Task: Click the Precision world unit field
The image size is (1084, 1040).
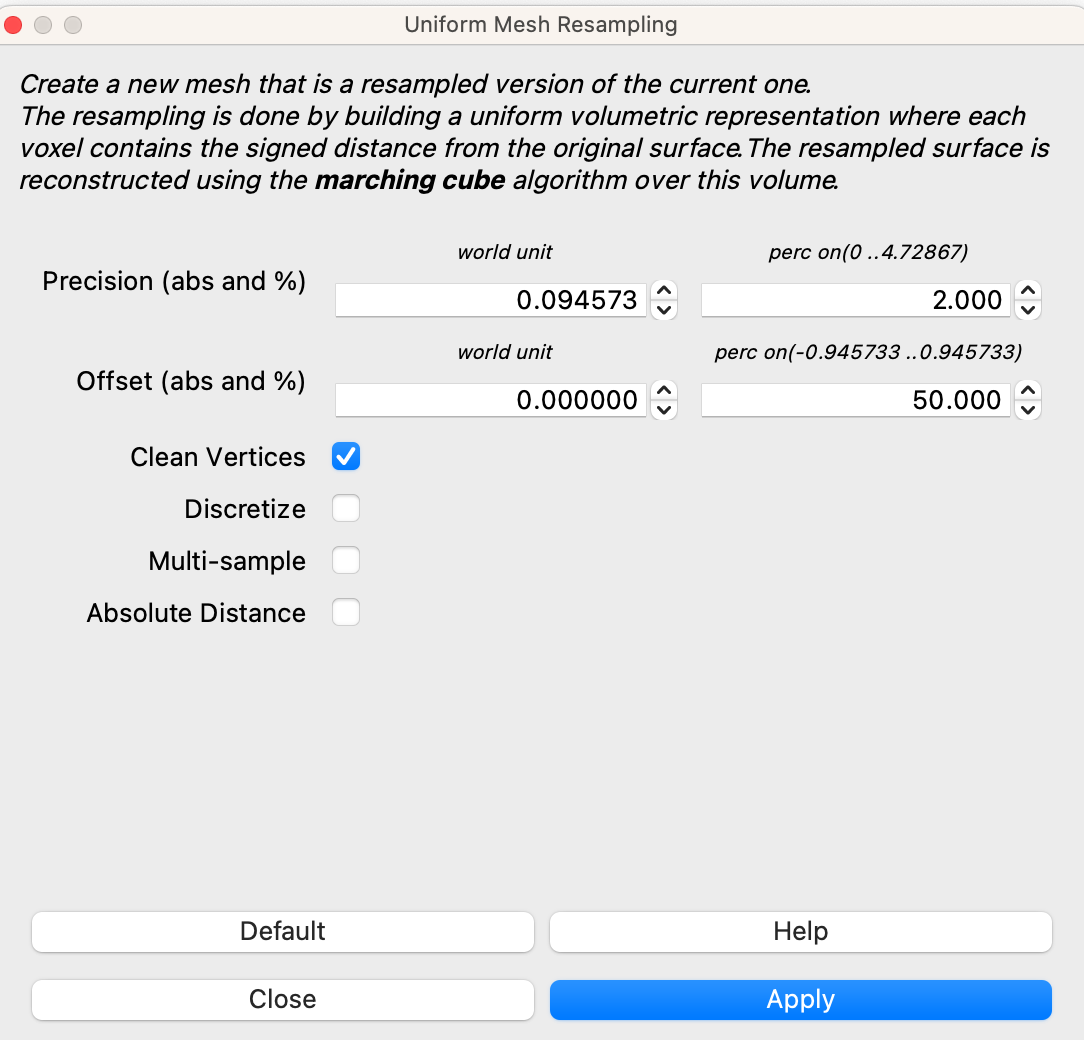Action: click(x=490, y=300)
